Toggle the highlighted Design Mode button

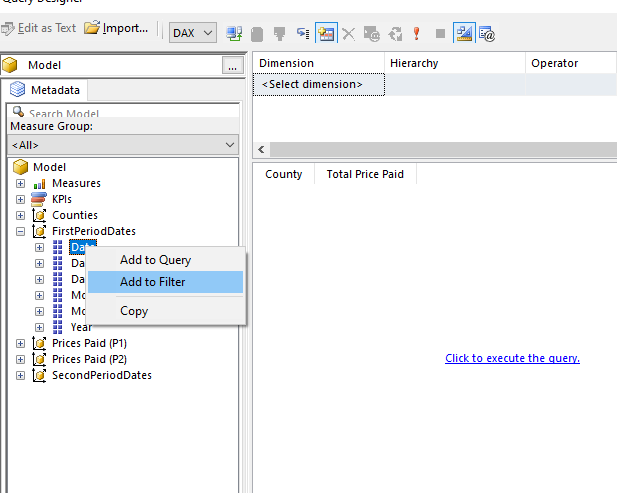pos(464,33)
